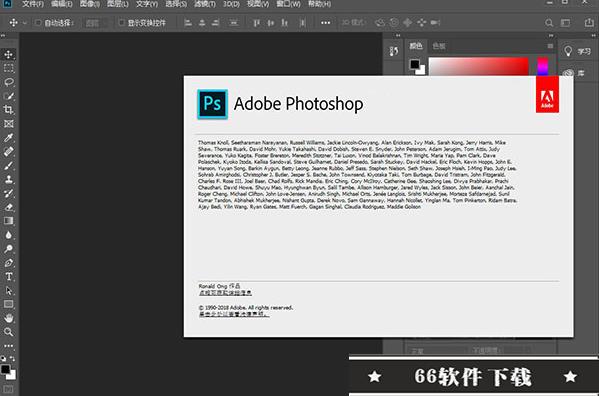Screen dimensions: 599x396
Task: Open the 帮助(H) menu
Action: 319,4
